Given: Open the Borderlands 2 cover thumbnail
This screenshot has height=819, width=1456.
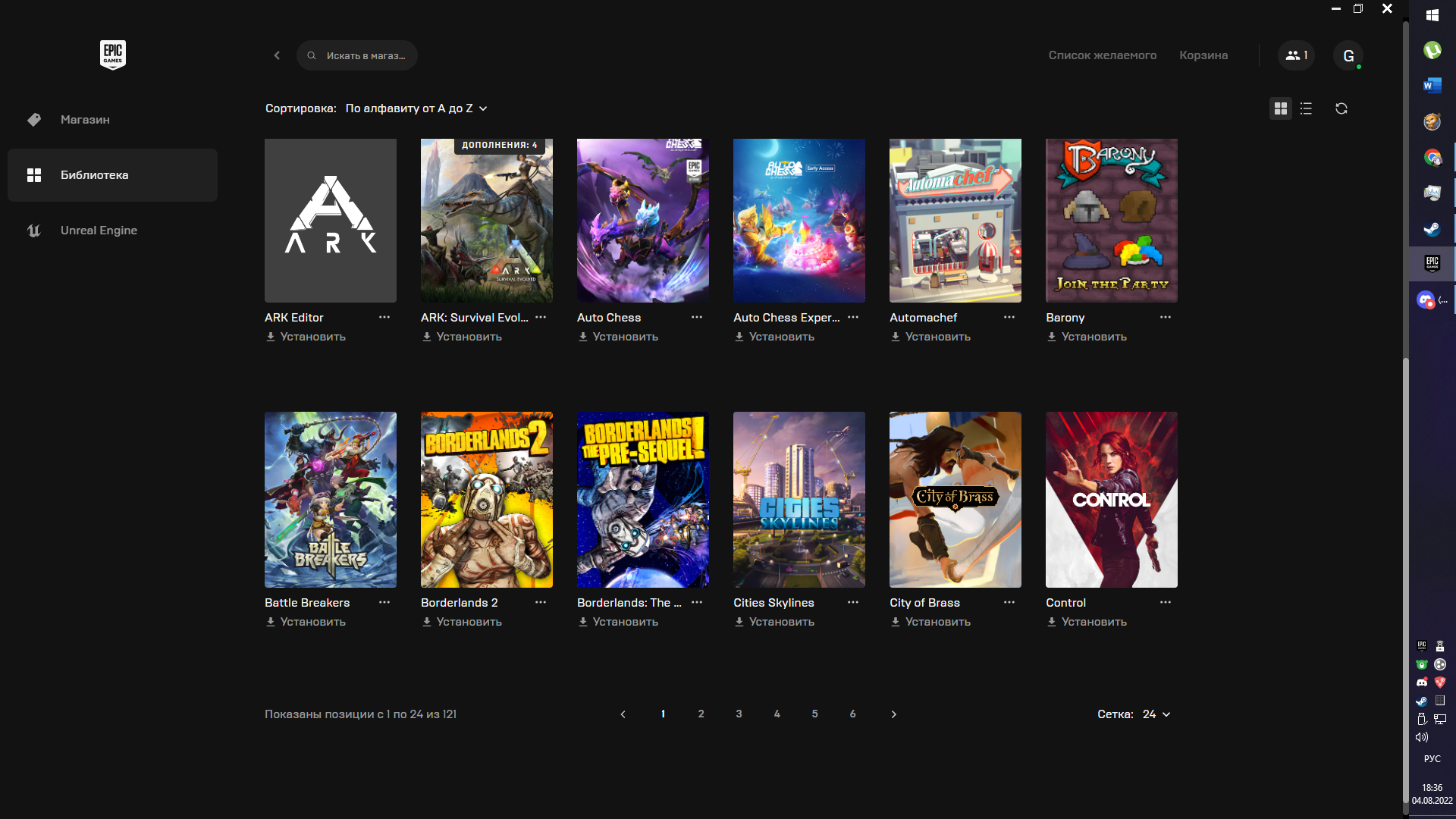Looking at the screenshot, I should coord(487,500).
